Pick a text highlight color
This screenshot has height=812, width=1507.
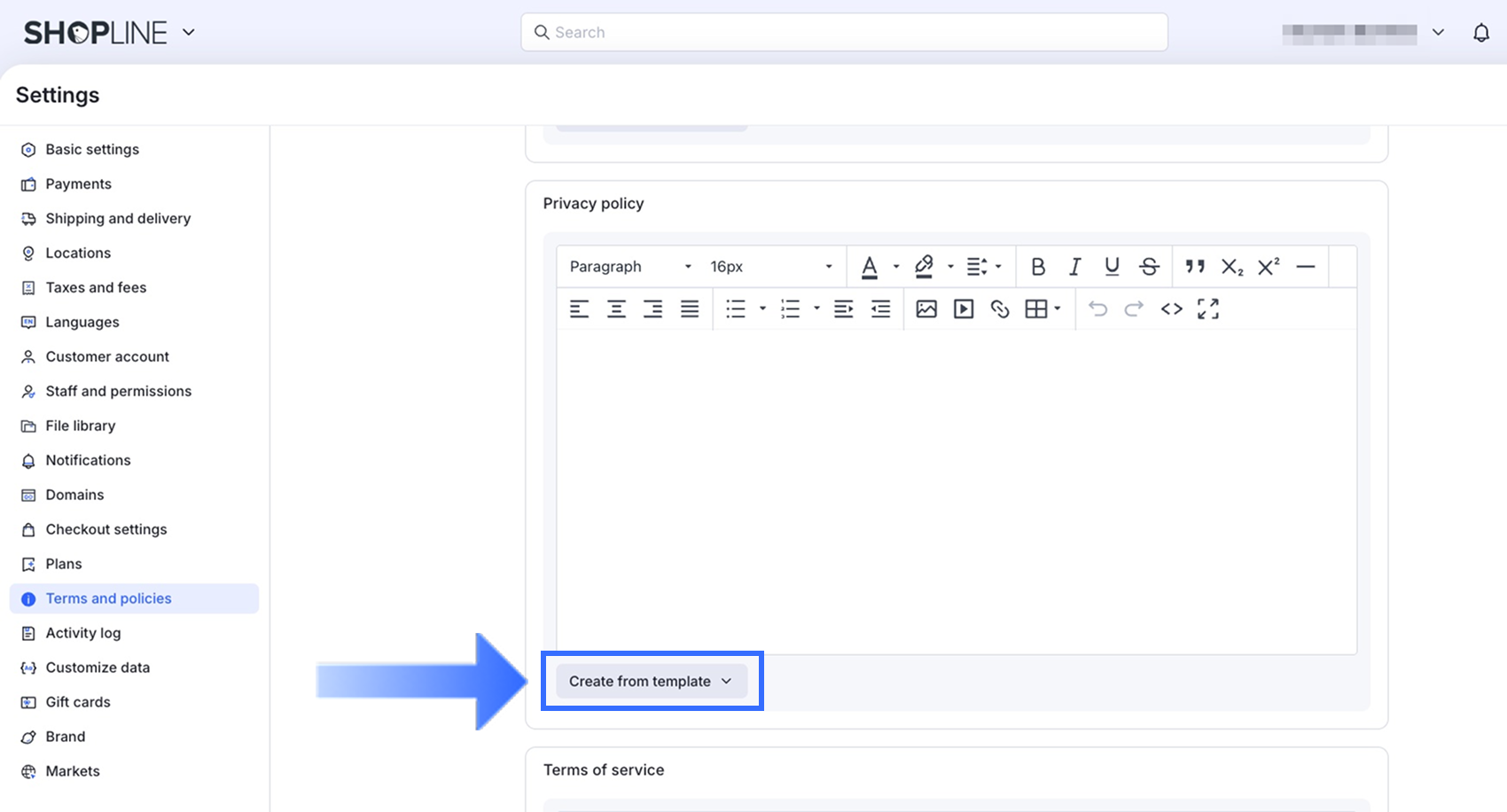(925, 267)
